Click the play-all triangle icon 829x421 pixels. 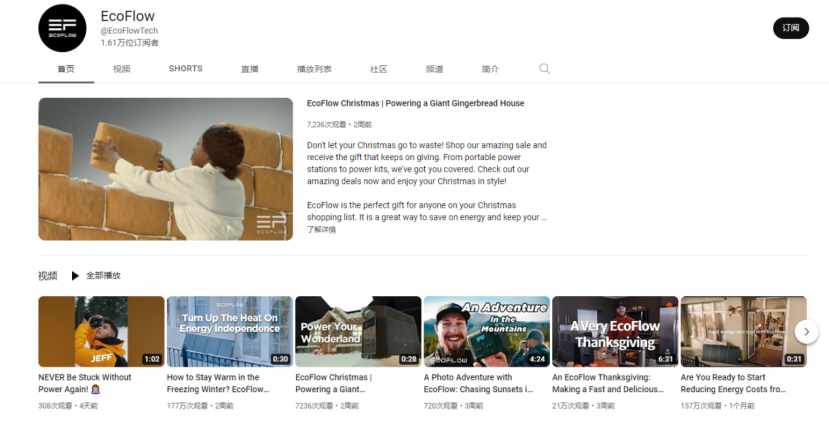75,276
